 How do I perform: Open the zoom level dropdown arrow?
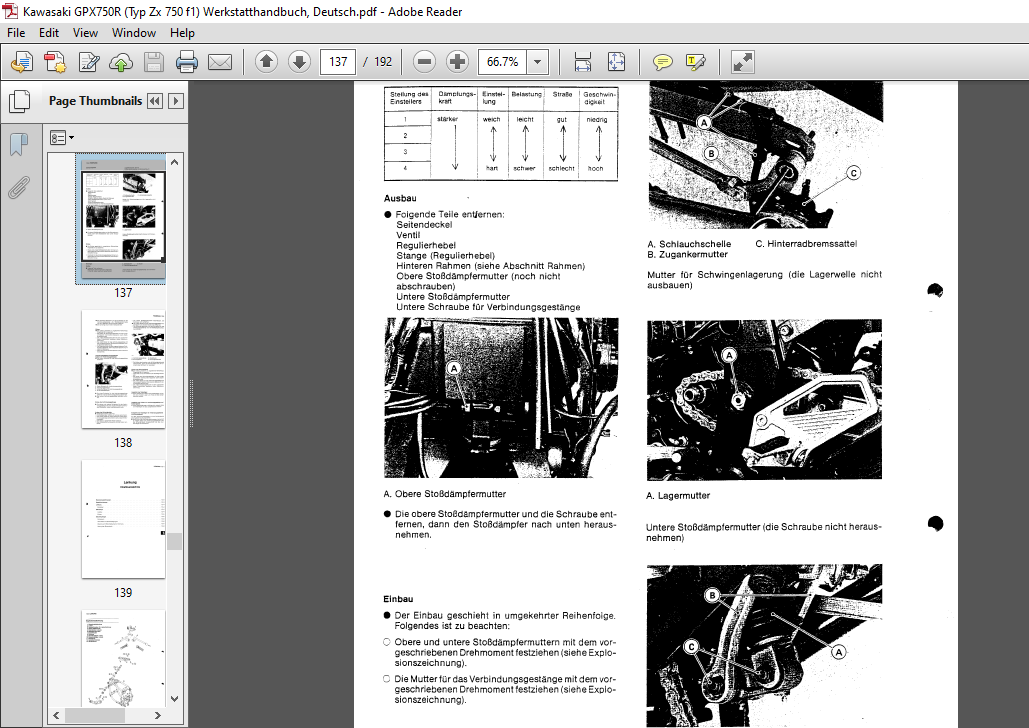[x=537, y=62]
